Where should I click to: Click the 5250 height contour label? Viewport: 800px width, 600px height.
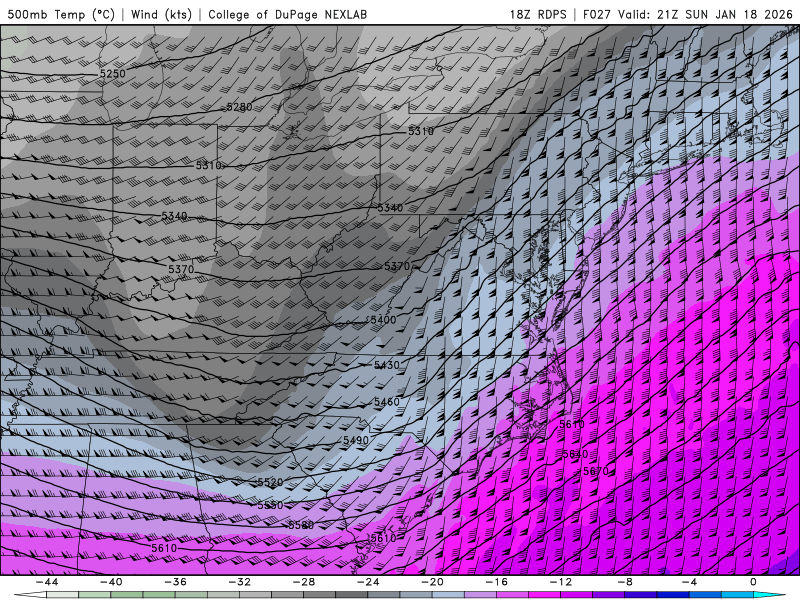(112, 73)
